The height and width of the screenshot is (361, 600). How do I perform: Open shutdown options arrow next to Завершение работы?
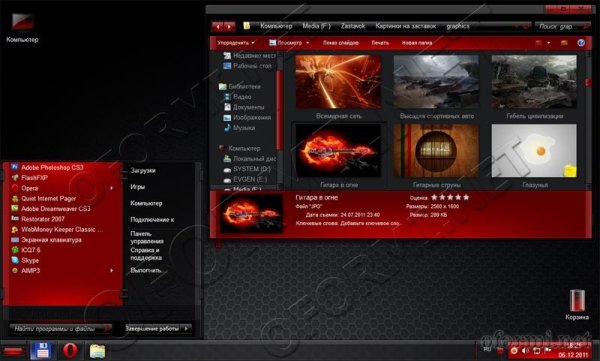pyautogui.click(x=186, y=328)
